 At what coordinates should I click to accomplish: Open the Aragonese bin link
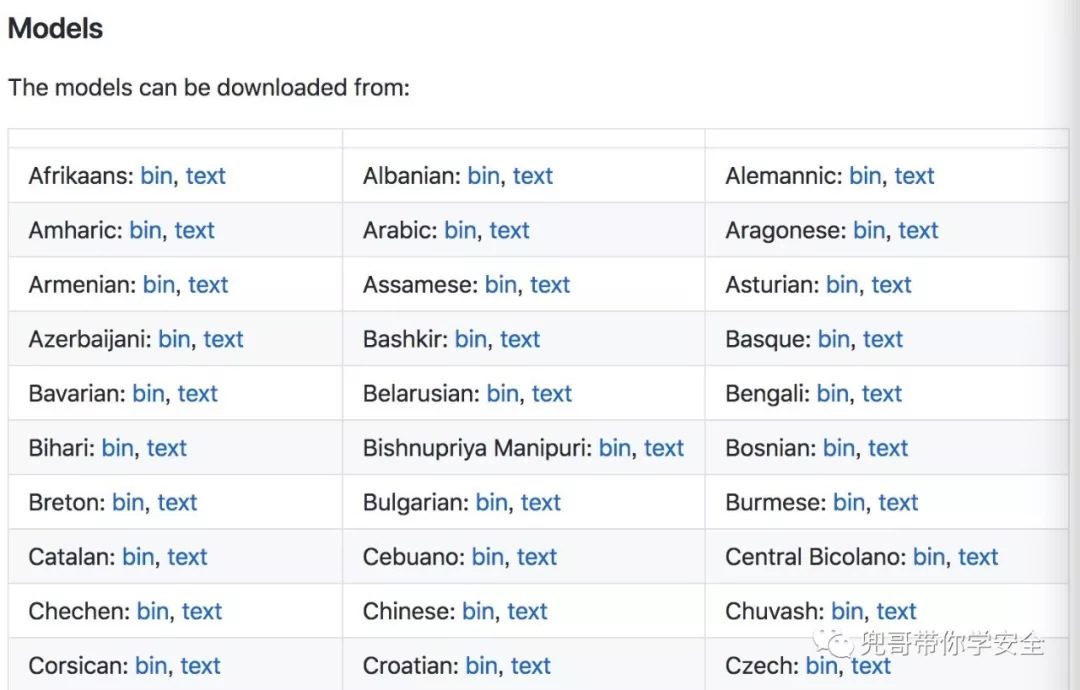click(x=869, y=231)
